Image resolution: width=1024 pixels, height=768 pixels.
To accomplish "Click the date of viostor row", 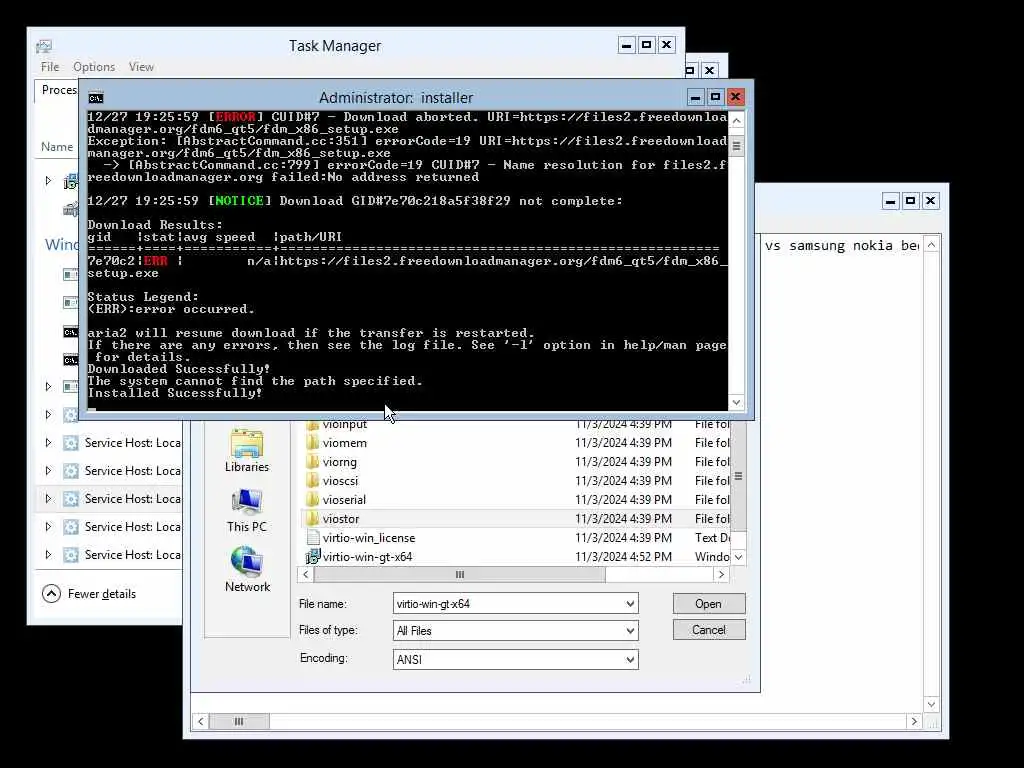I will click(623, 519).
